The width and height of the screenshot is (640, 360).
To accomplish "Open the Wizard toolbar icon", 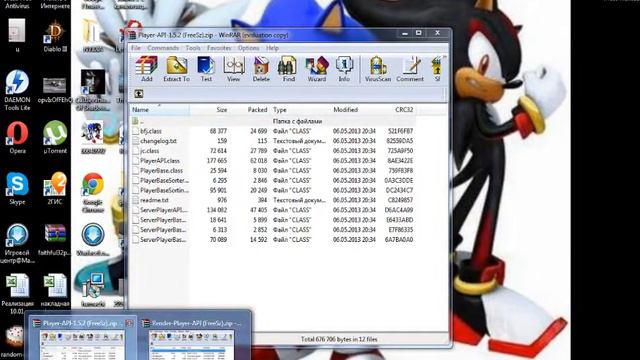I will [317, 69].
